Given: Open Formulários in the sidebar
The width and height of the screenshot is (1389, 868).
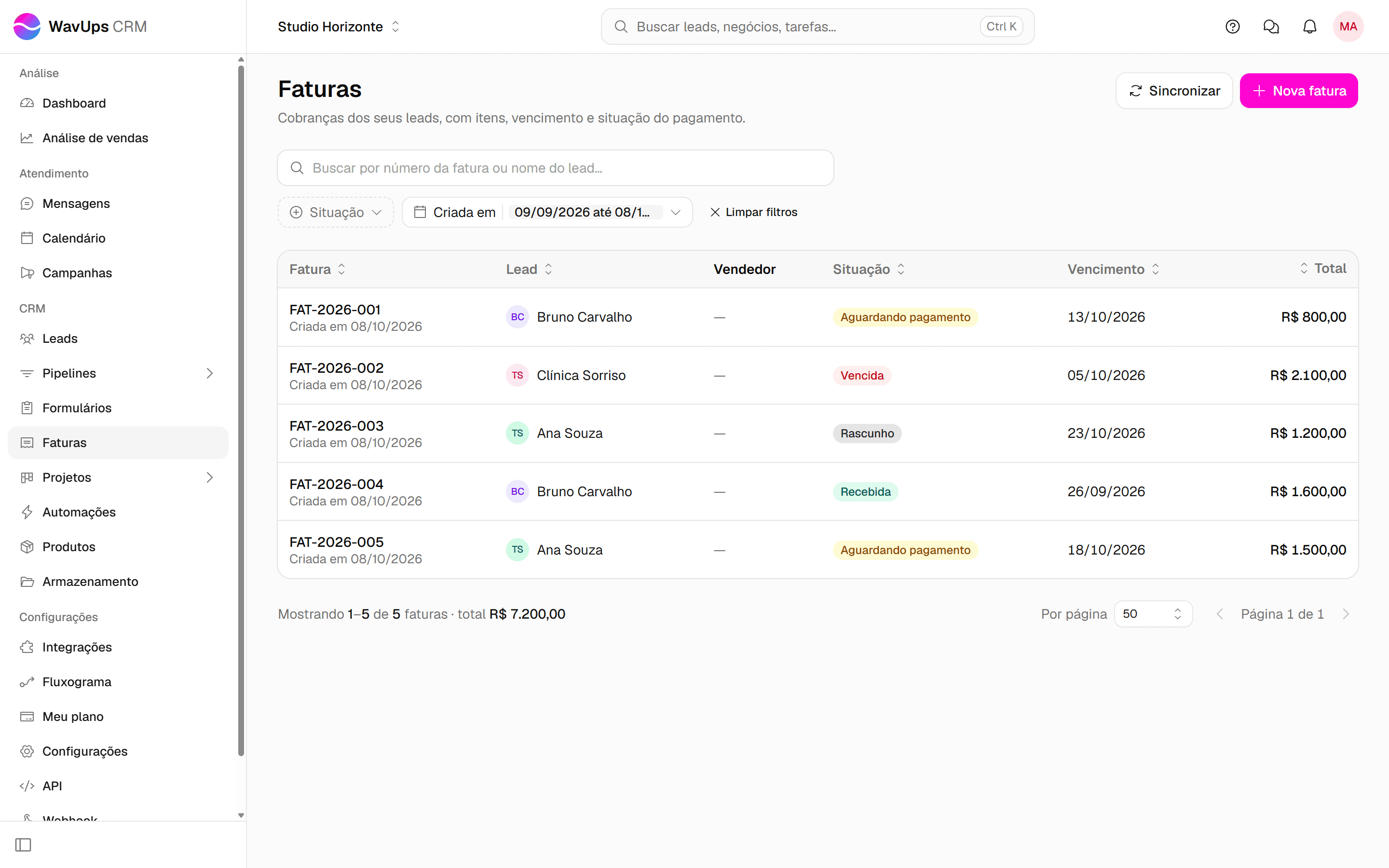Looking at the screenshot, I should pyautogui.click(x=118, y=408).
